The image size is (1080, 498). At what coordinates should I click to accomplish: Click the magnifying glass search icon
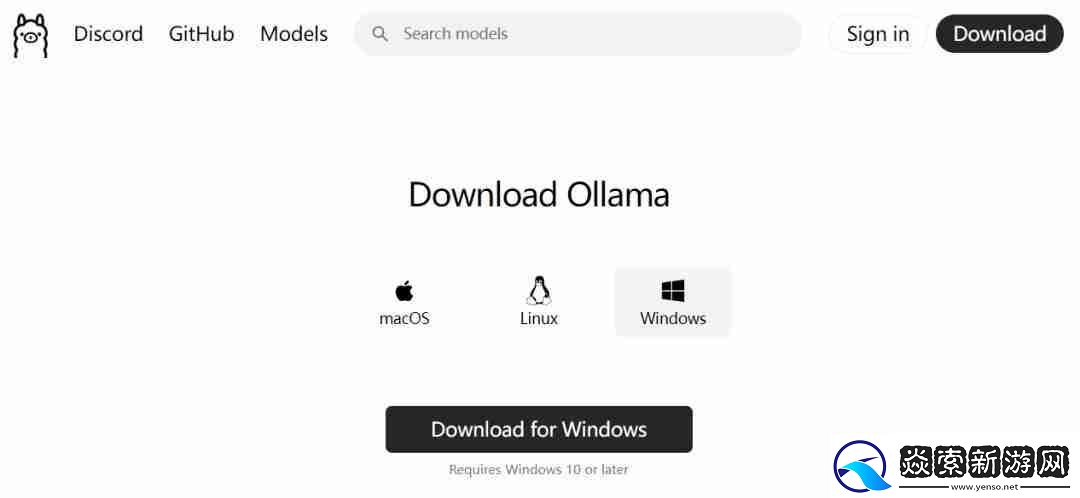380,34
